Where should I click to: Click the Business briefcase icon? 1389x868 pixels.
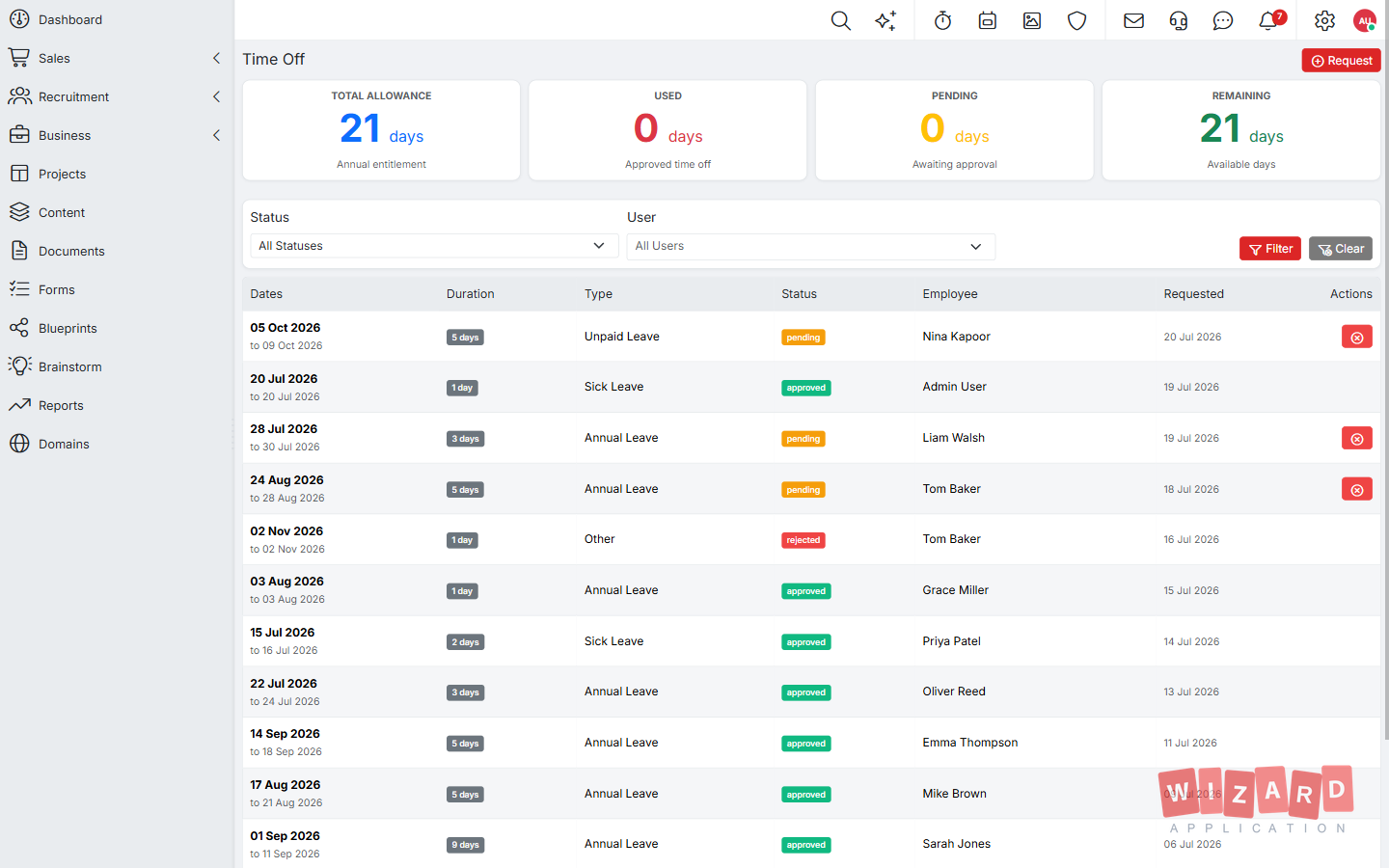pos(19,135)
